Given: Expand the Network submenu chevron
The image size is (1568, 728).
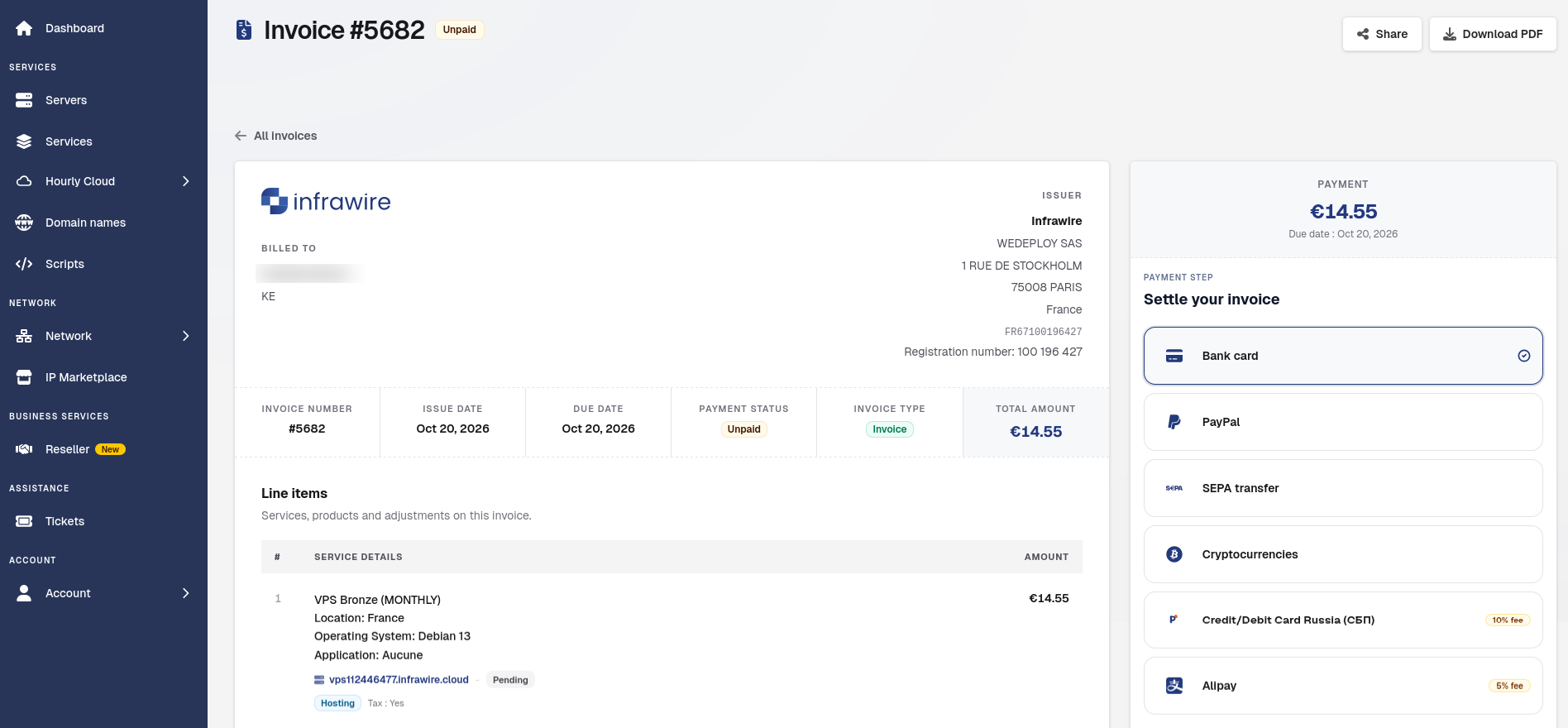Looking at the screenshot, I should 185,336.
